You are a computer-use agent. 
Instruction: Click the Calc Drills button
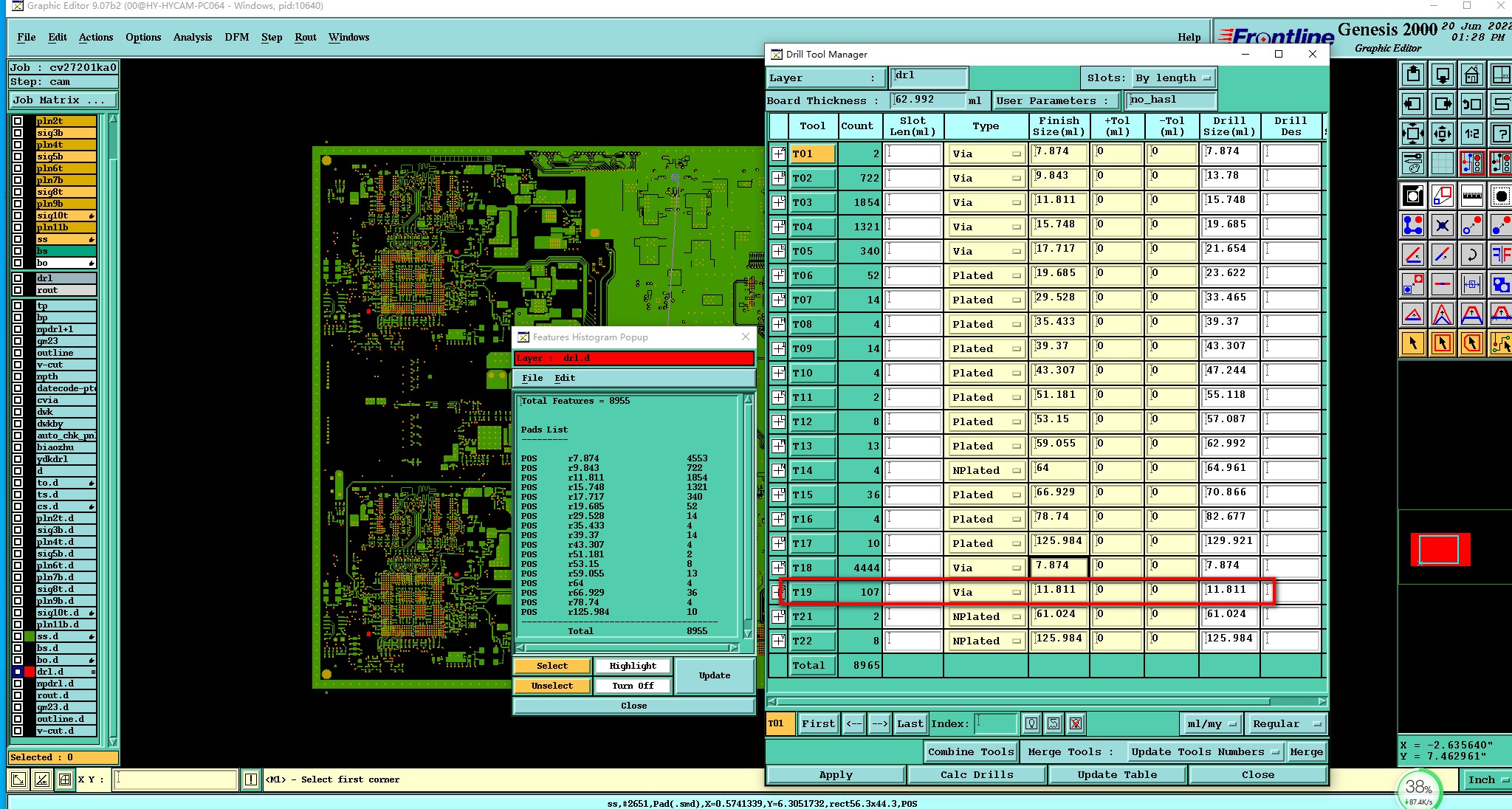tap(977, 774)
